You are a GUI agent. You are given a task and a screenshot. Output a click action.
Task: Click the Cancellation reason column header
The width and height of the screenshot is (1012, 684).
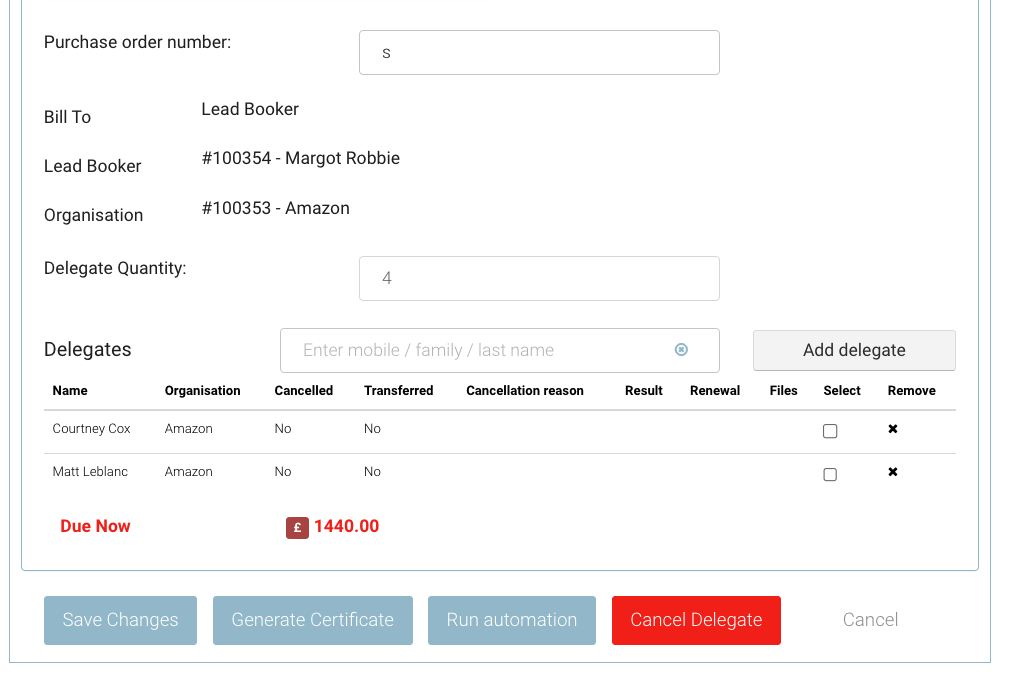(524, 391)
